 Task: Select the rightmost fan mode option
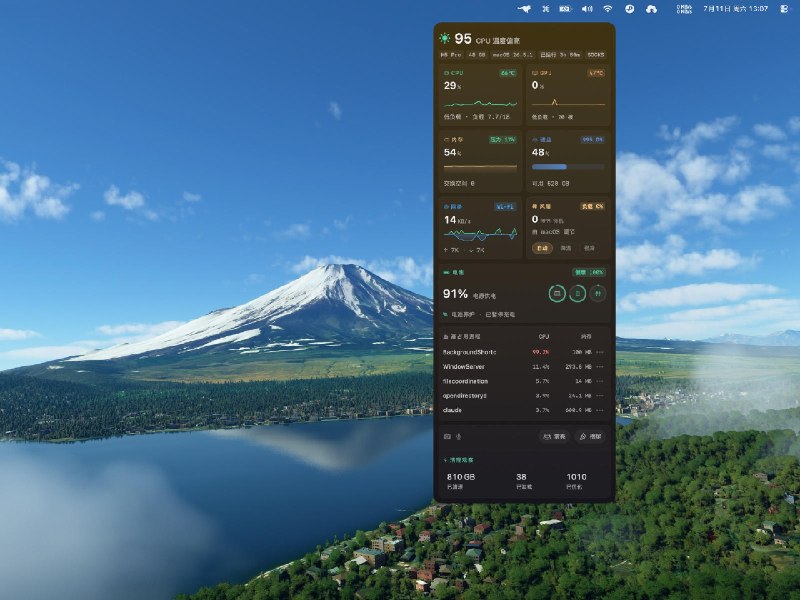589,248
